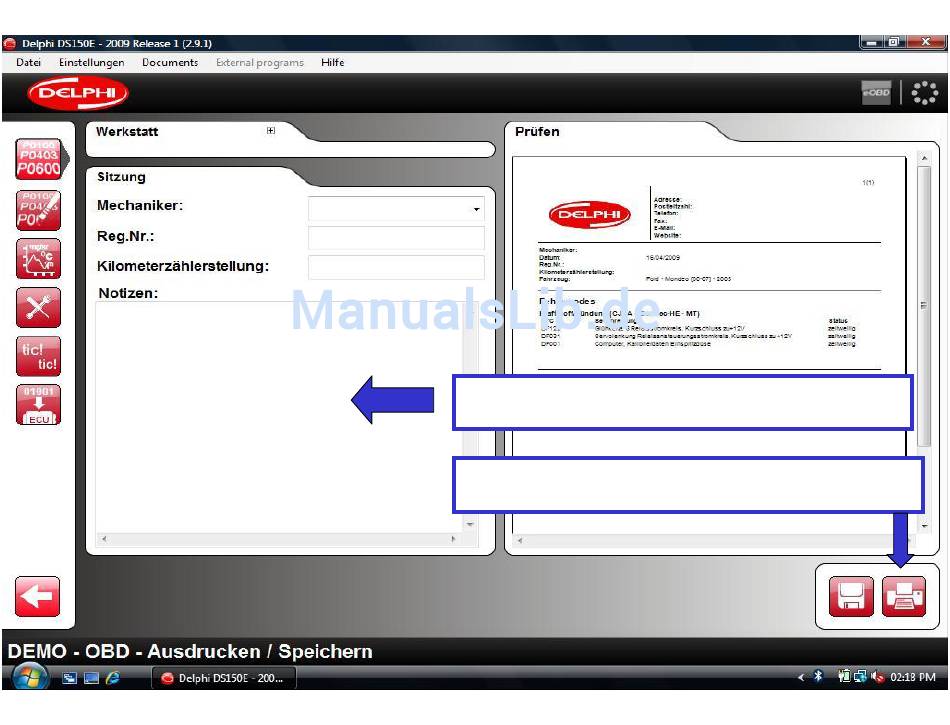
Task: Click the Delphi logo in the header
Action: tap(78, 93)
